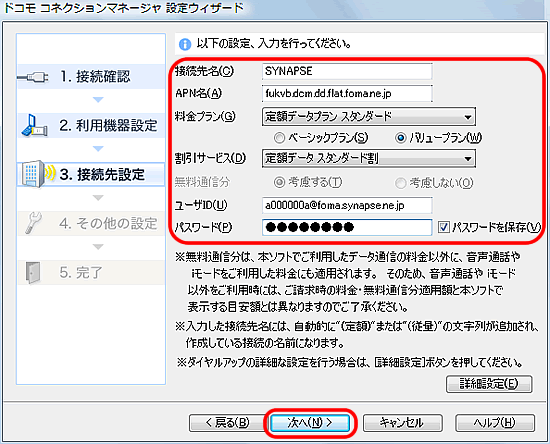Click the 無料通信分 label
Viewport: 550px width, 444px height.
tap(202, 182)
